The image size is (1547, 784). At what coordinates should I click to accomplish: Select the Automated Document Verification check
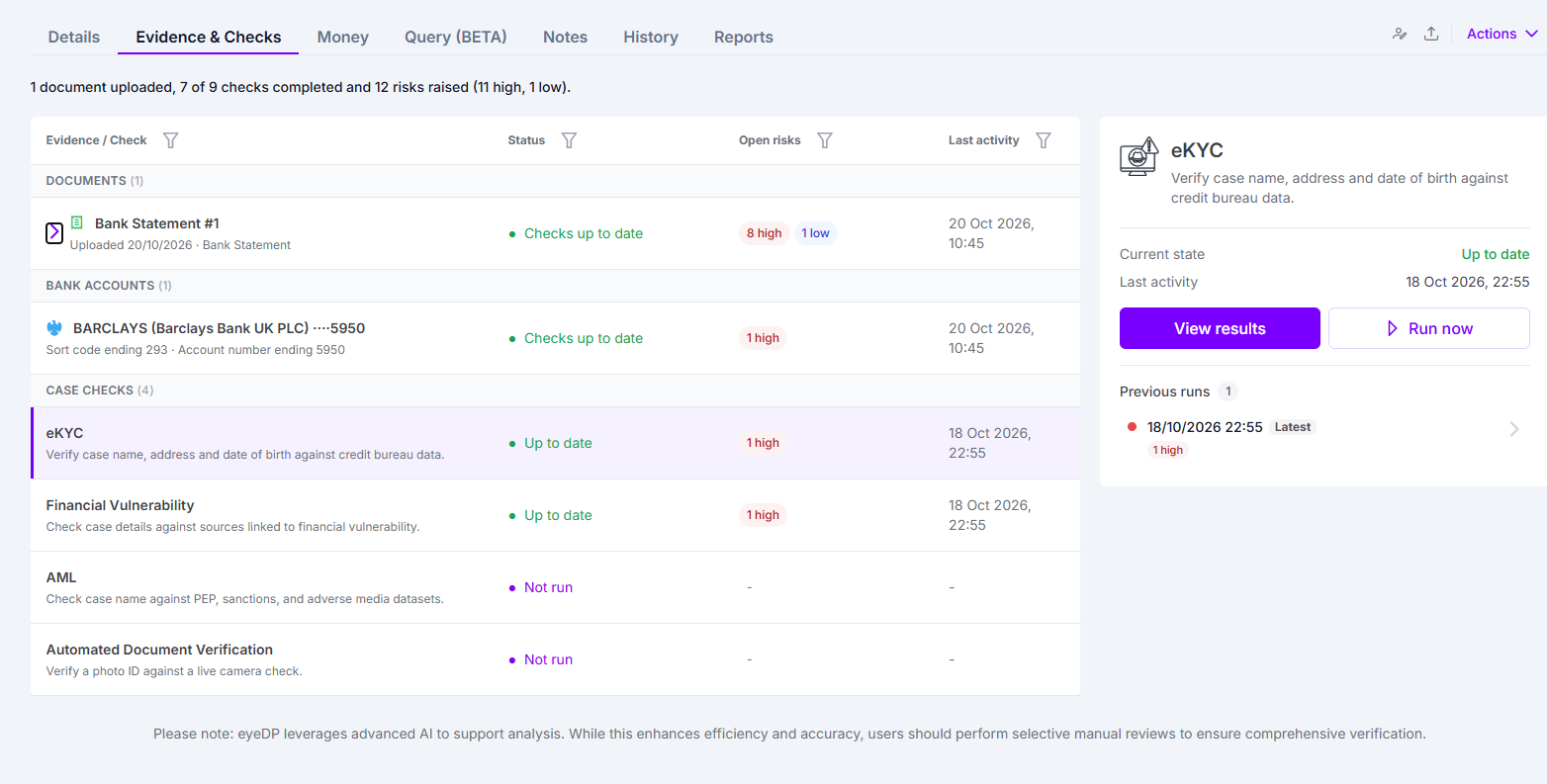point(555,659)
